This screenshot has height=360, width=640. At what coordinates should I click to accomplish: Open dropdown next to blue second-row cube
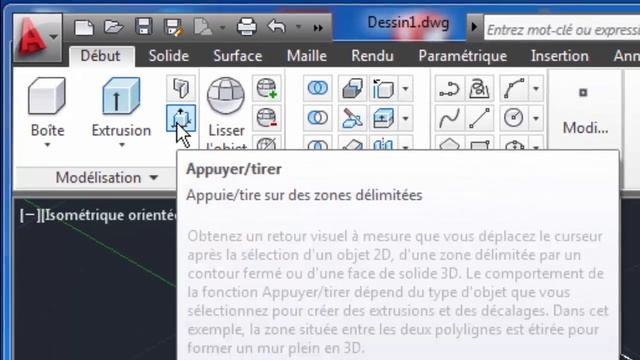click(405, 118)
